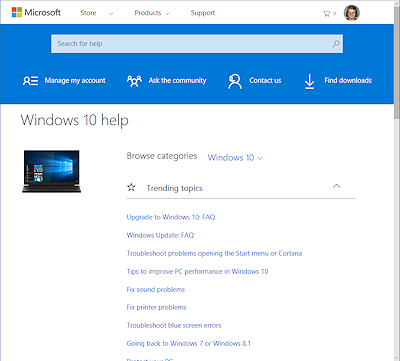Open the Products menu

[148, 13]
